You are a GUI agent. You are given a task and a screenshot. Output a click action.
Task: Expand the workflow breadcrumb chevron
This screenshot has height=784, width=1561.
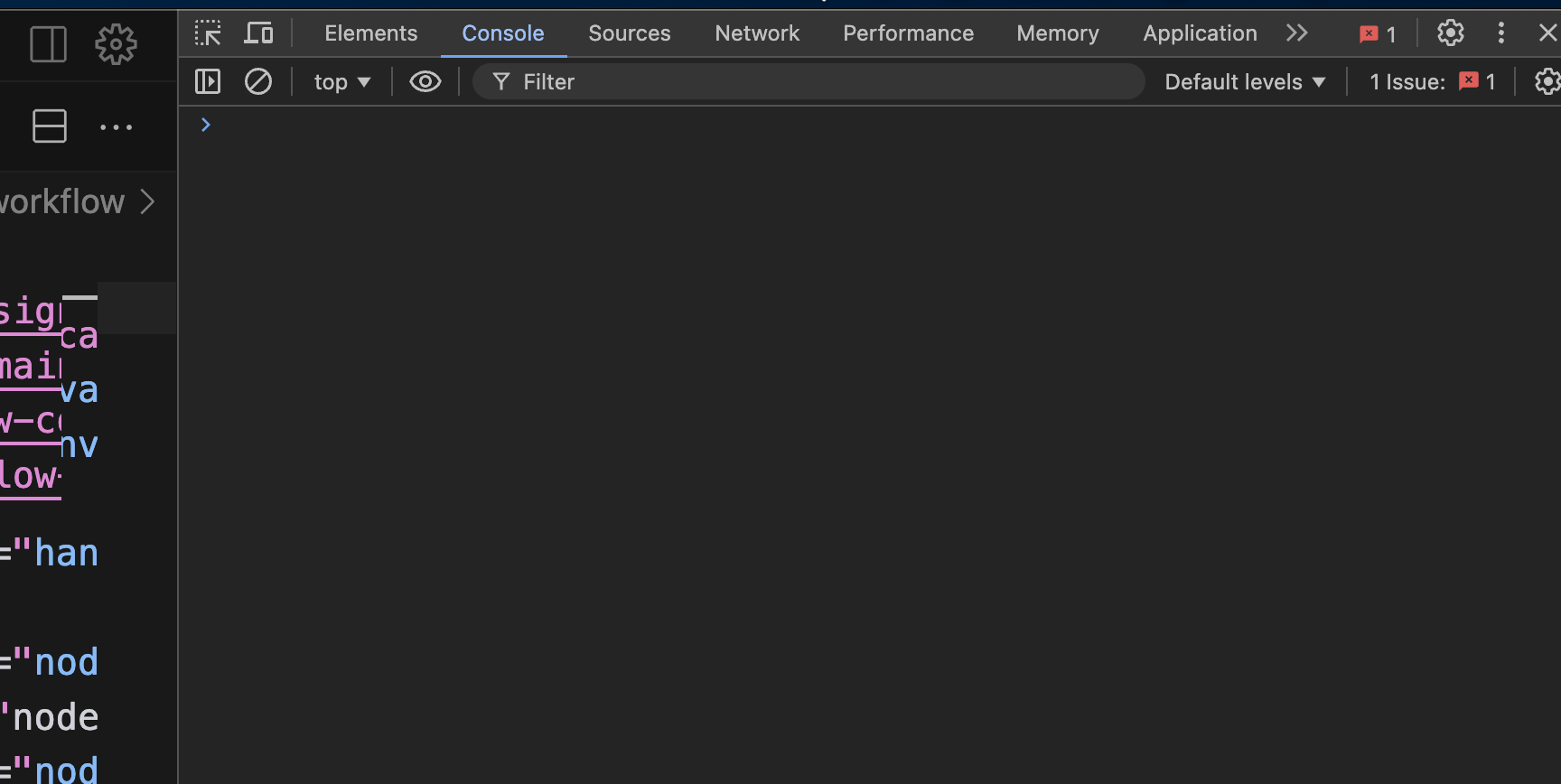[x=148, y=201]
